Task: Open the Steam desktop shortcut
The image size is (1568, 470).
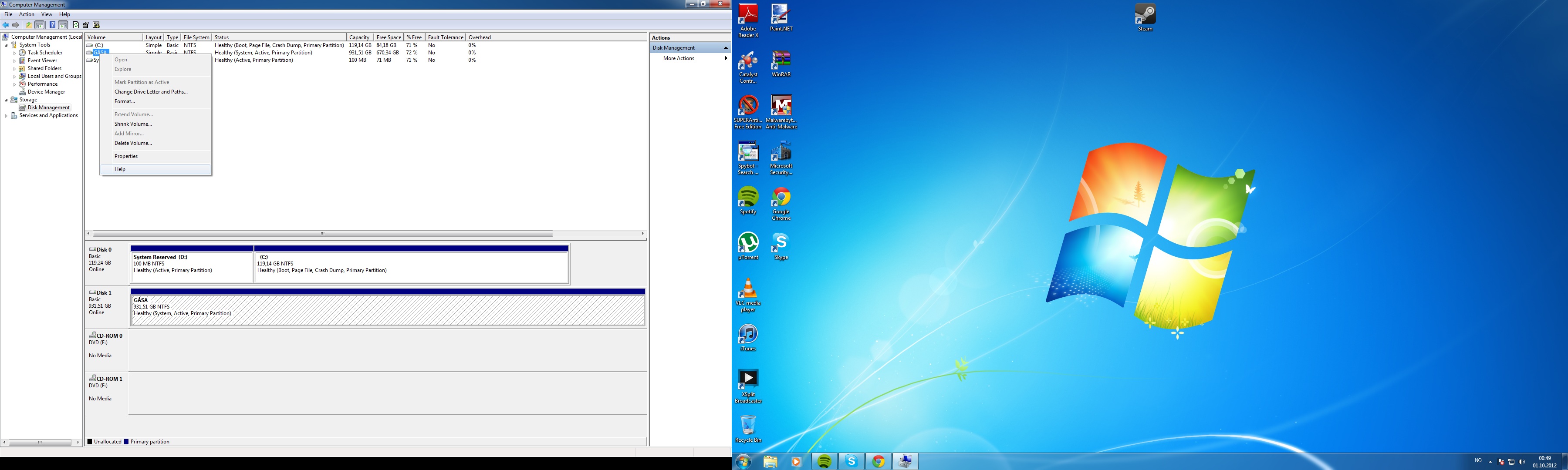Action: click(1145, 18)
